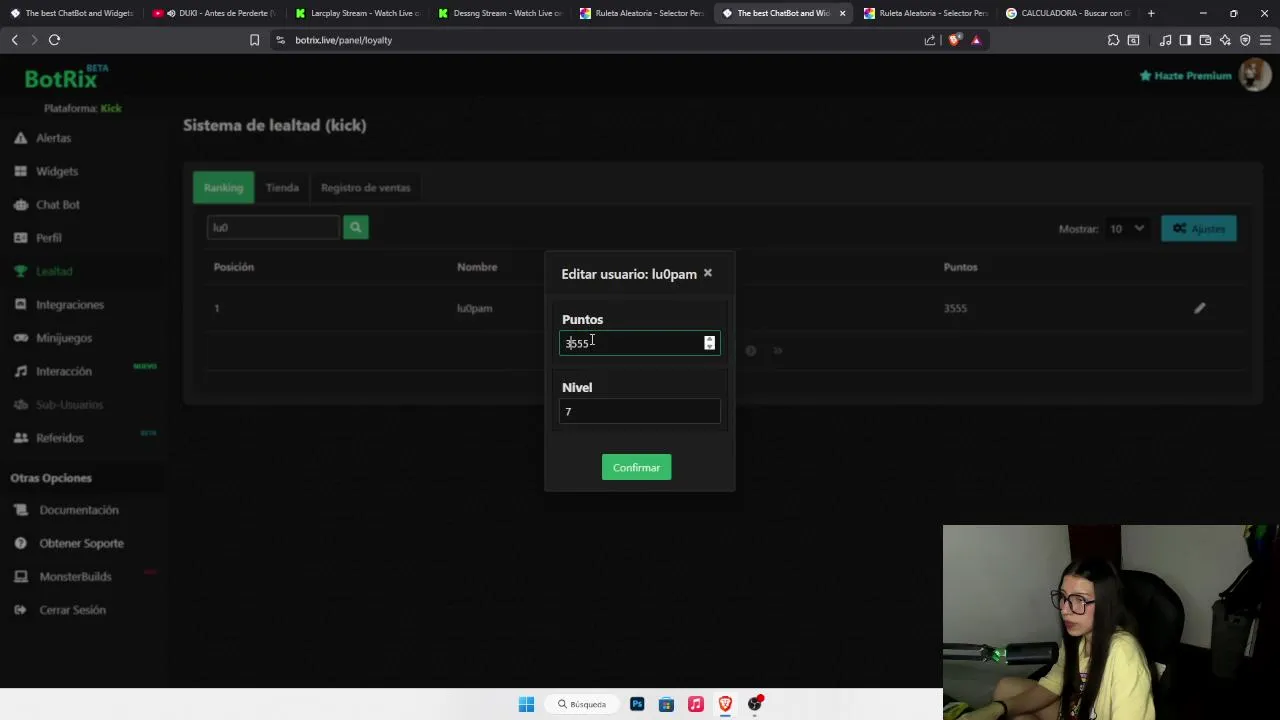The height and width of the screenshot is (720, 1280).
Task: Open the Leo AI sparkle icon
Action: point(1225,40)
